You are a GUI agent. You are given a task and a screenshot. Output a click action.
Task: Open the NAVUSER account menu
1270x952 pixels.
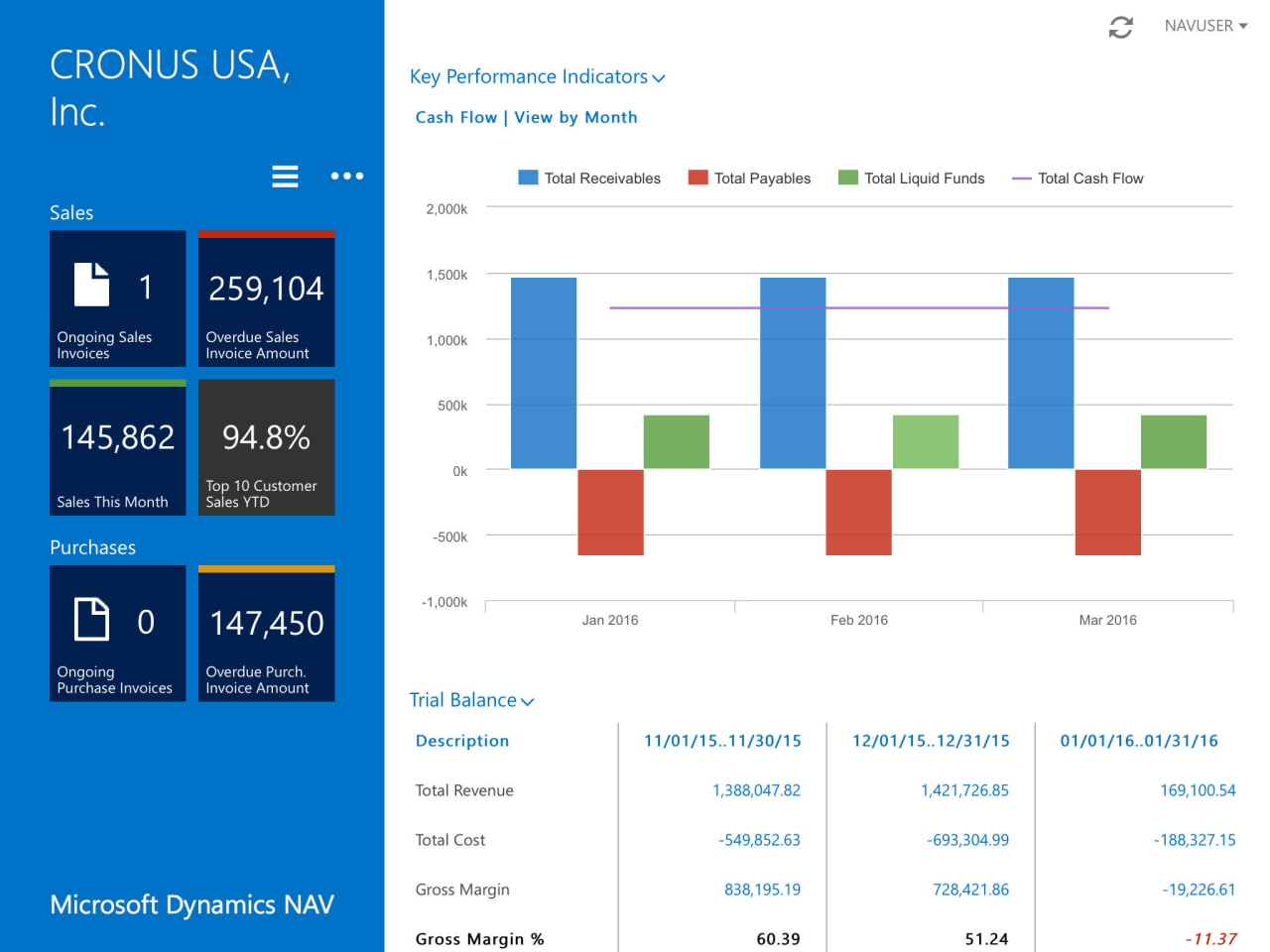pyautogui.click(x=1206, y=26)
